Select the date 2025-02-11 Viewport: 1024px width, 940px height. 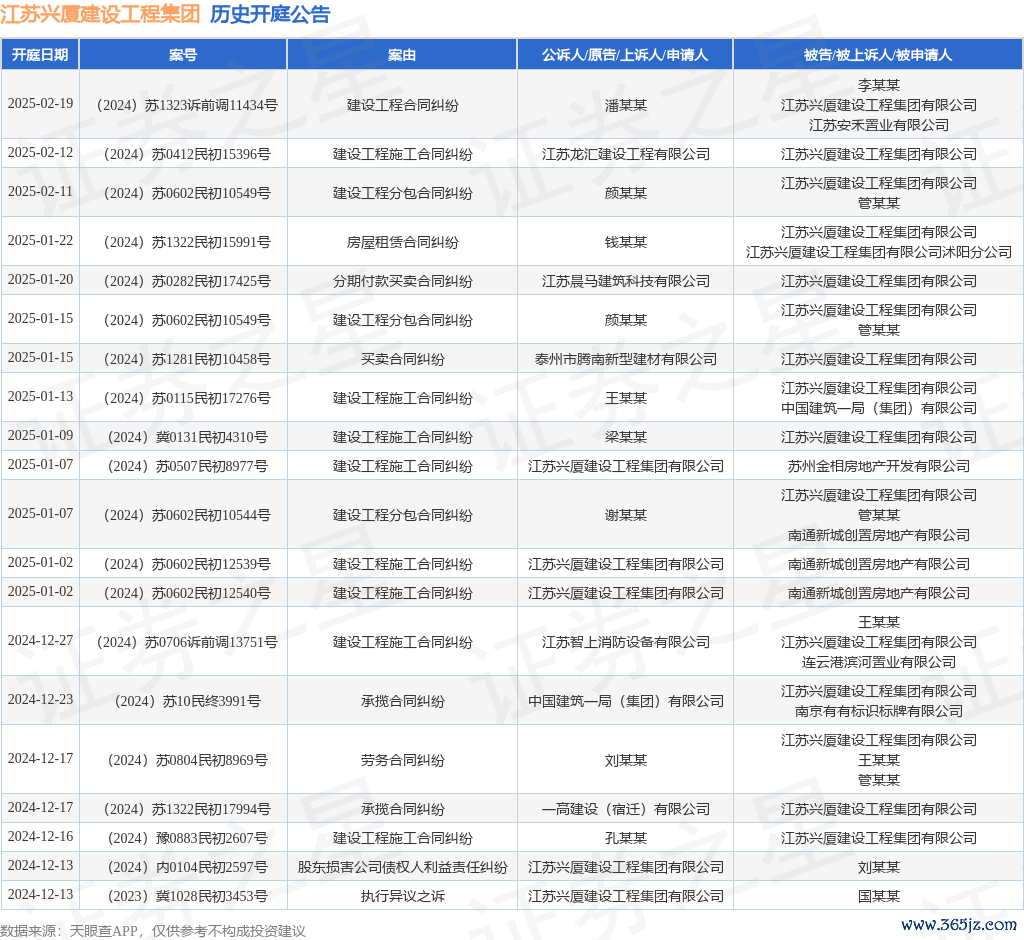coord(40,192)
